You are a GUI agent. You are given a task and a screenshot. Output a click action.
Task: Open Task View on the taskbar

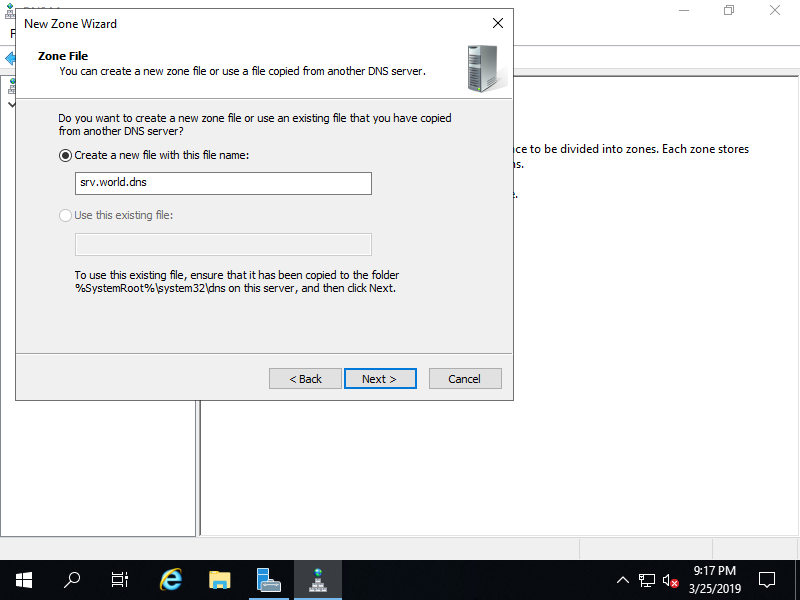click(x=119, y=580)
